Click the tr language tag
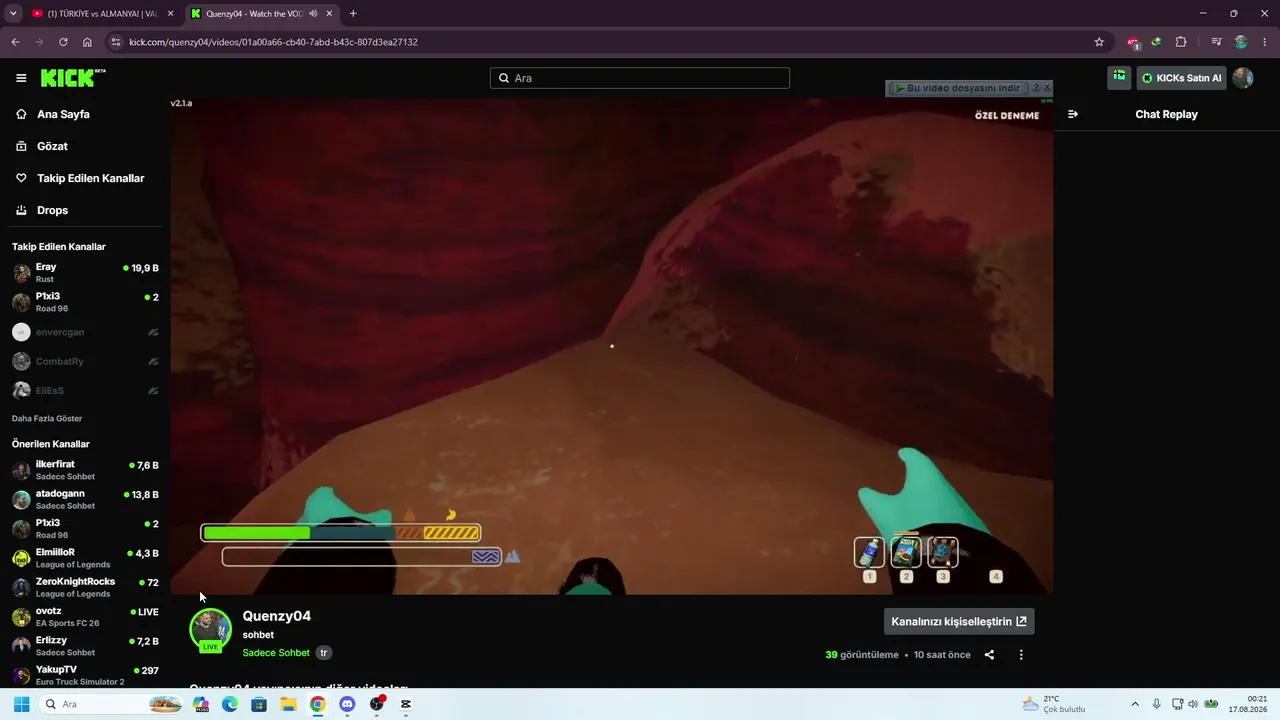 [x=323, y=653]
